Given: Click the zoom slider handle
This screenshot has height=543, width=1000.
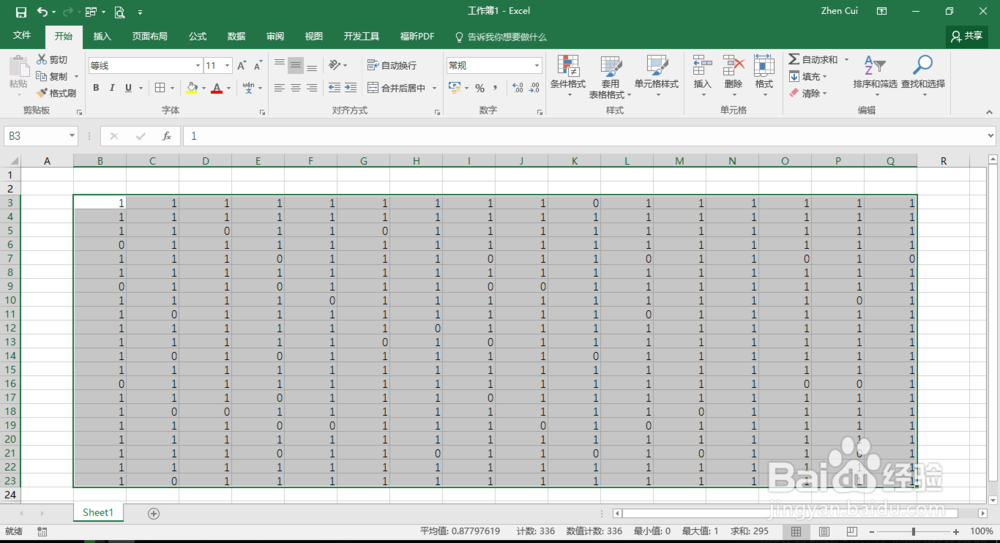Looking at the screenshot, I should tap(913, 532).
